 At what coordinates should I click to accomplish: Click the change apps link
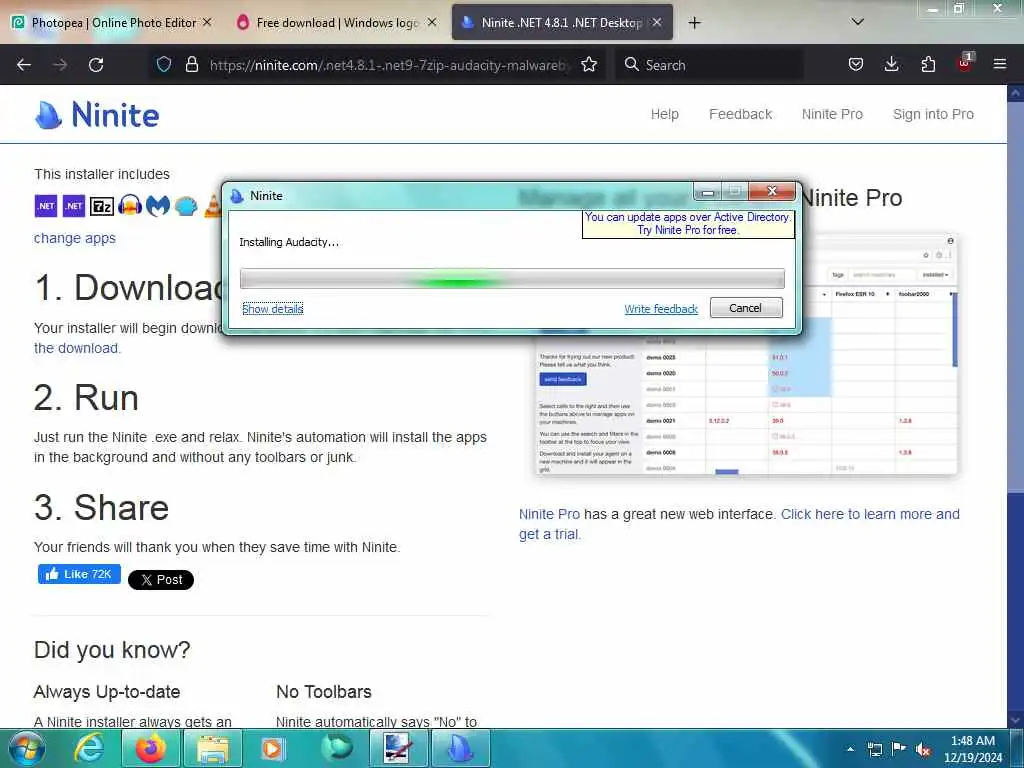(x=74, y=238)
